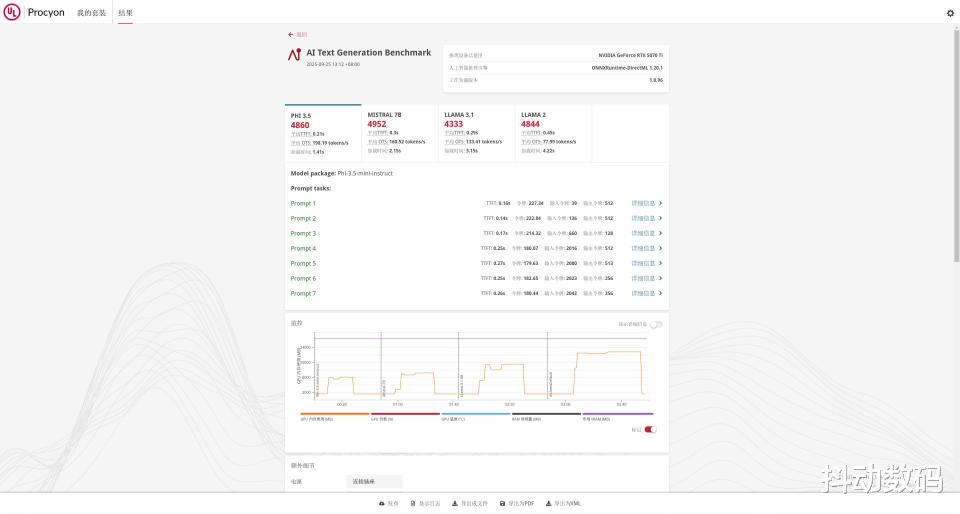The height and width of the screenshot is (514, 960).
Task: Toggle the red GPU load legend
Action: click(x=405, y=416)
